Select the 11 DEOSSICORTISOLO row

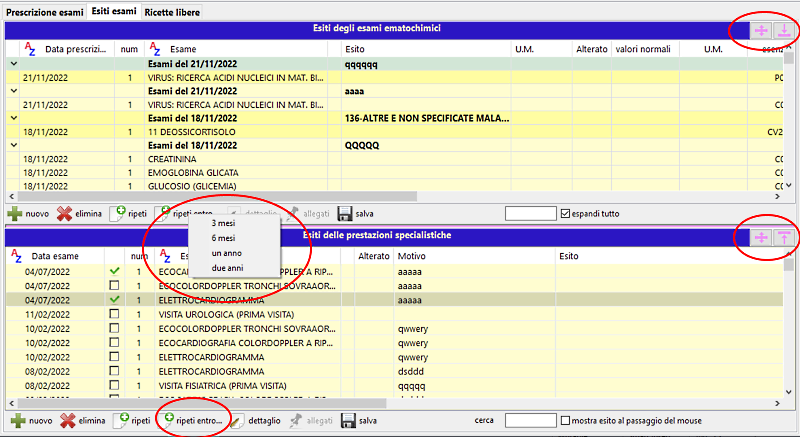394,132
